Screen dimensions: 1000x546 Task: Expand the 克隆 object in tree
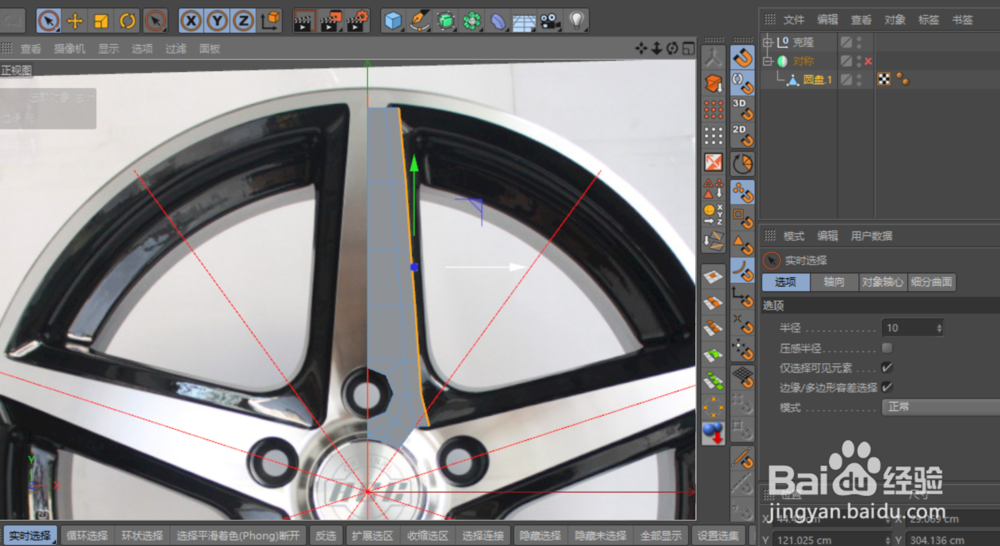[768, 42]
